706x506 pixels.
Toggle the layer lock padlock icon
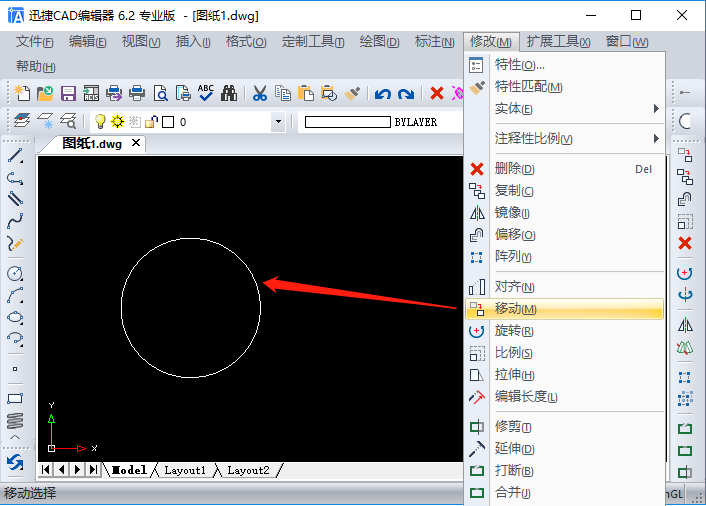click(151, 122)
